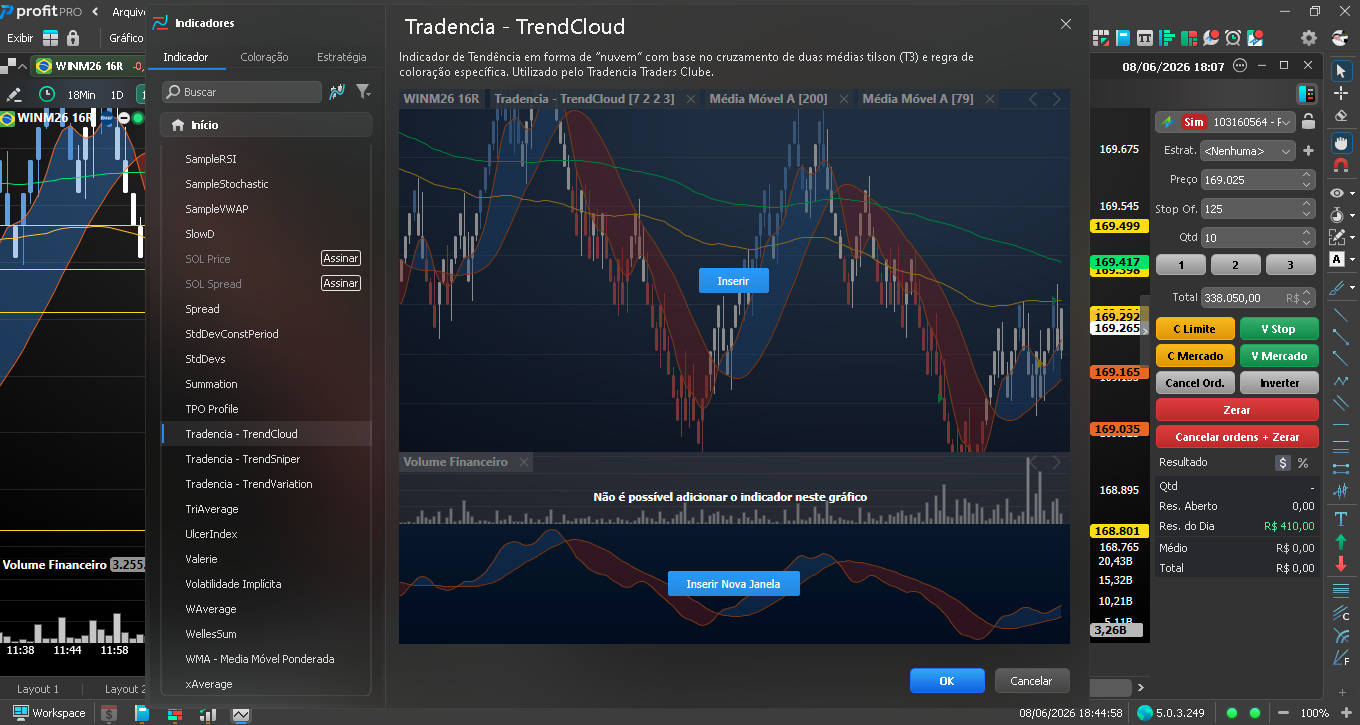Zoom in with the status bar plus
Image resolution: width=1360 pixels, height=725 pixels.
(1346, 713)
